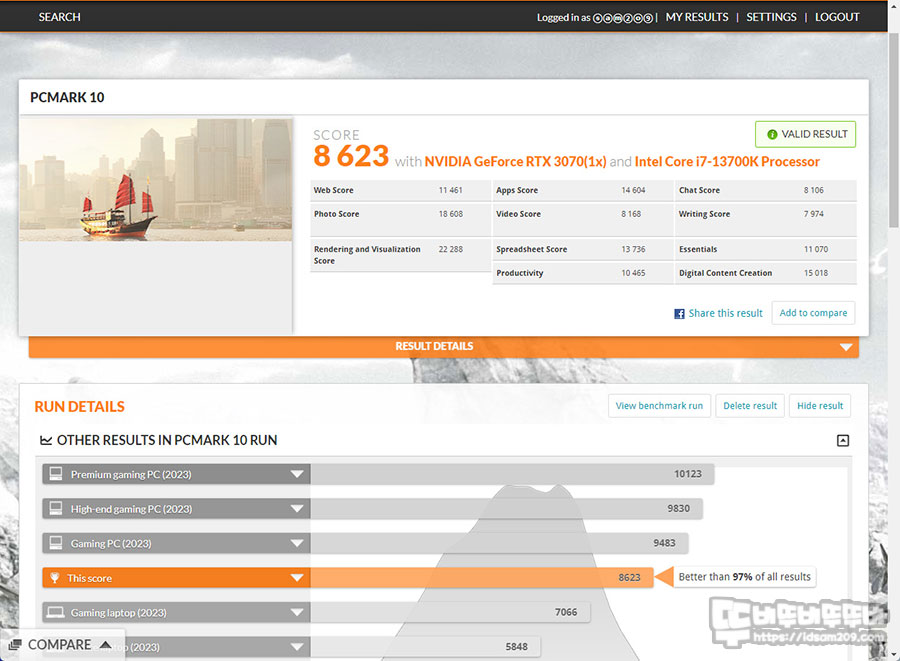The image size is (900, 661).
Task: Open SETTINGS in the top bar
Action: tap(771, 17)
